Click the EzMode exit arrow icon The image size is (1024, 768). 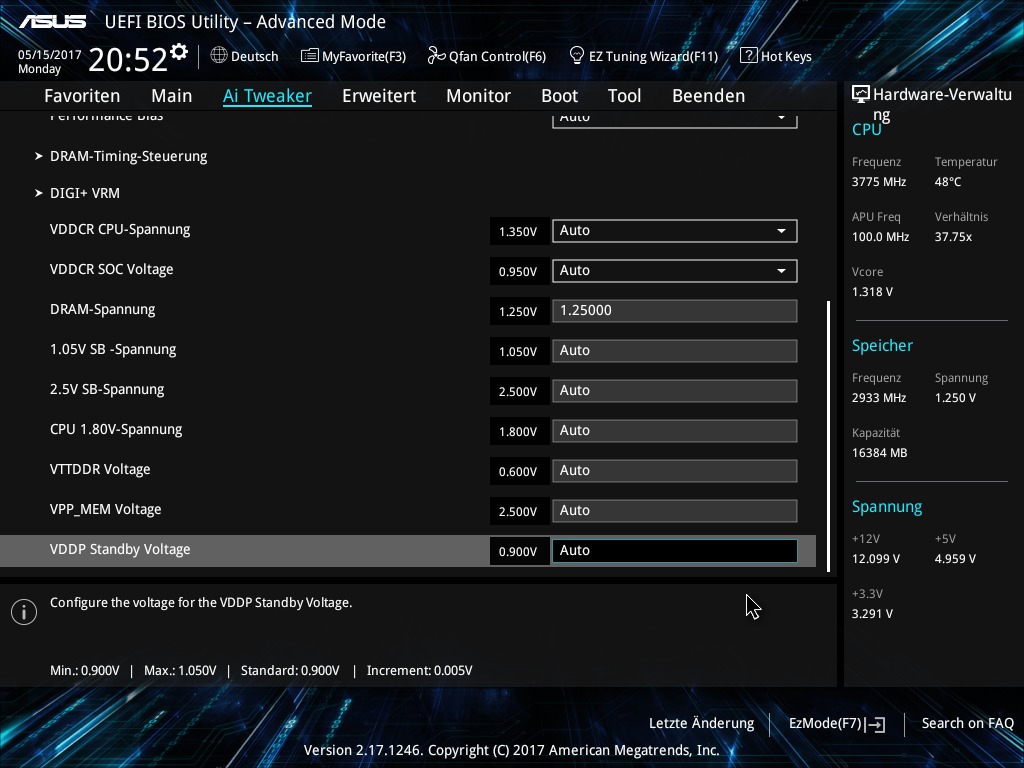876,724
